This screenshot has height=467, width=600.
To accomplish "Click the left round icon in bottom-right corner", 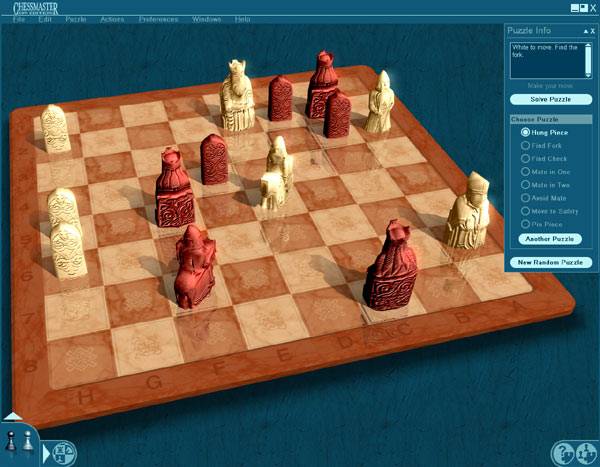I will pyautogui.click(x=563, y=453).
